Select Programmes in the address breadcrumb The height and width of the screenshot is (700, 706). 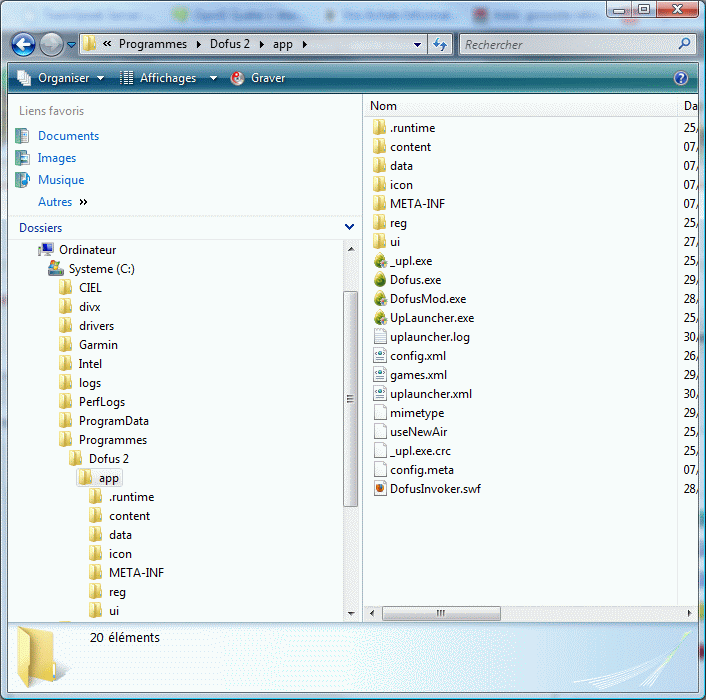click(153, 44)
